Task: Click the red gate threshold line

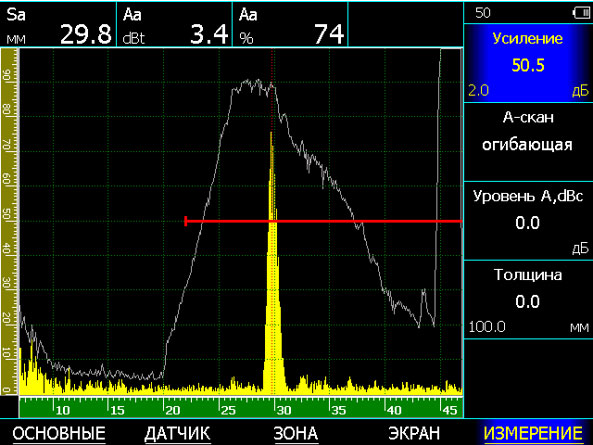Action: (x=323, y=221)
